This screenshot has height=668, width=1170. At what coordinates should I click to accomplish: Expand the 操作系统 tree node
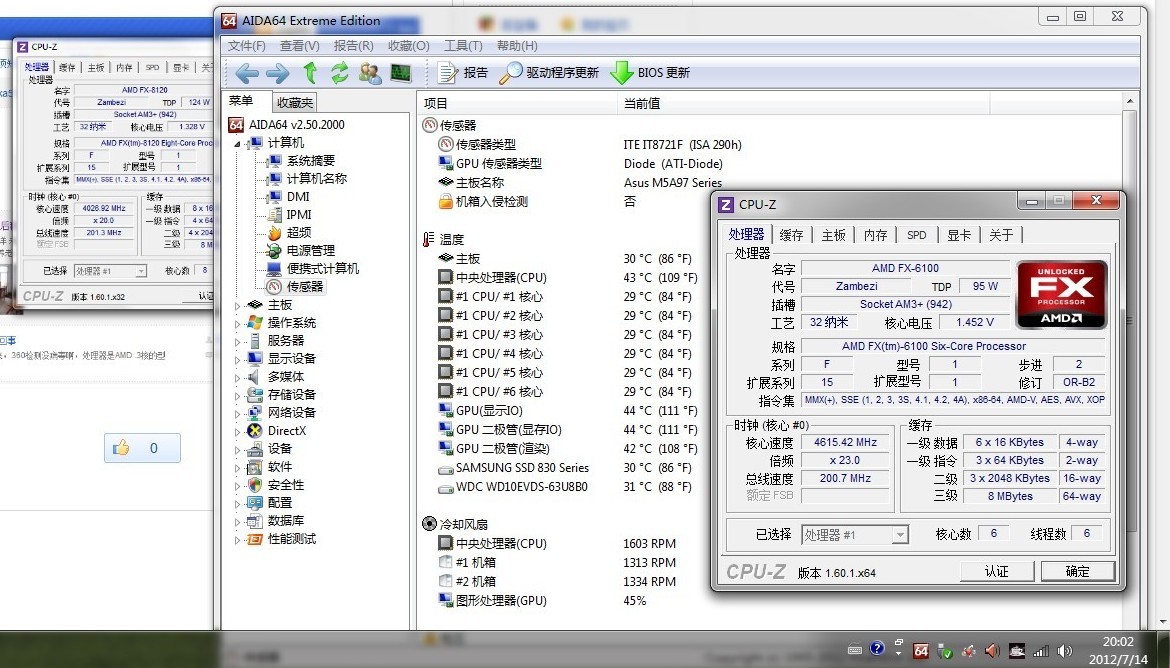[x=237, y=323]
